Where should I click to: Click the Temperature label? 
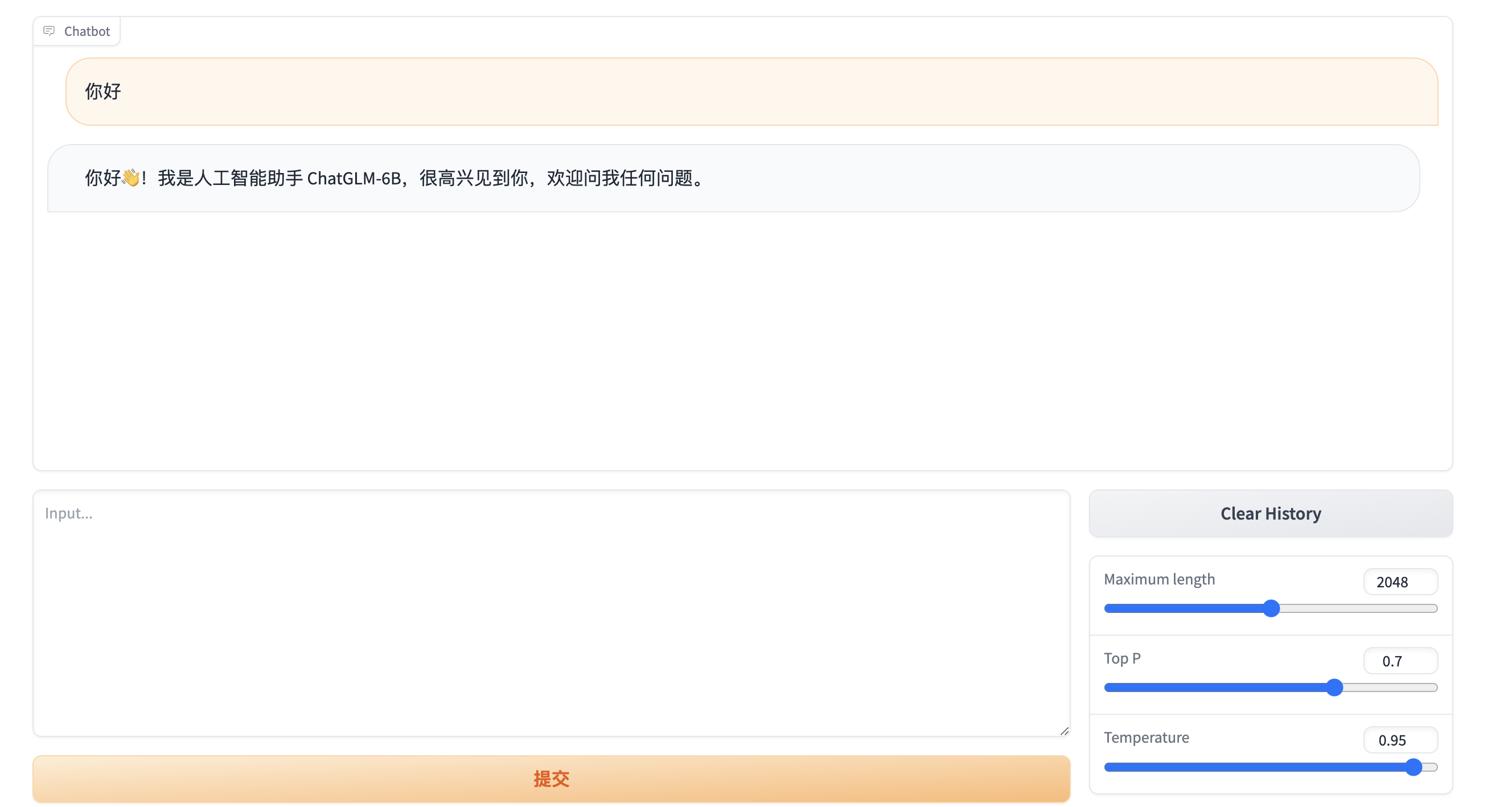tap(1146, 737)
